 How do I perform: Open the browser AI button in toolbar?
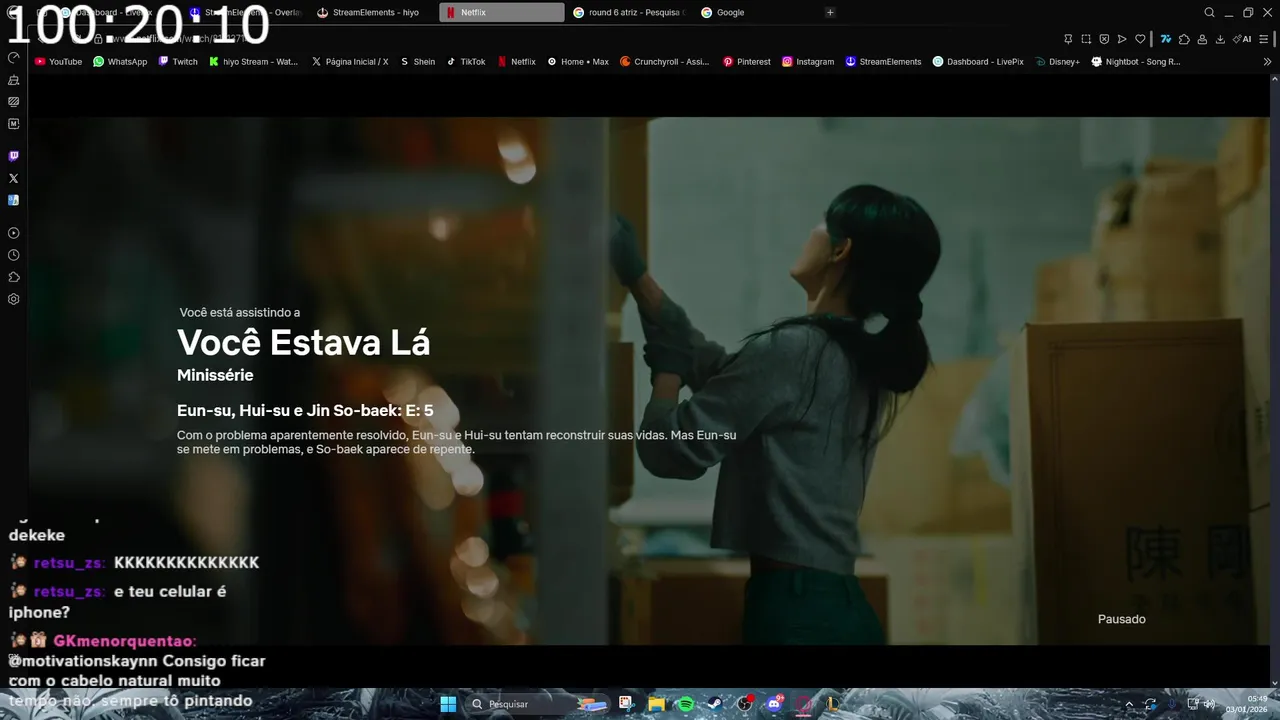[x=1243, y=39]
